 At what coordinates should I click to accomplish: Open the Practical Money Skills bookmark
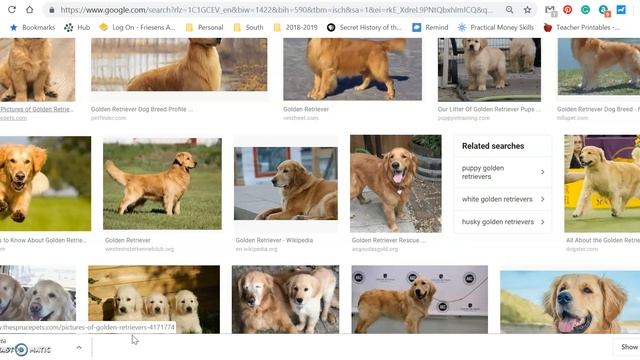pos(496,27)
